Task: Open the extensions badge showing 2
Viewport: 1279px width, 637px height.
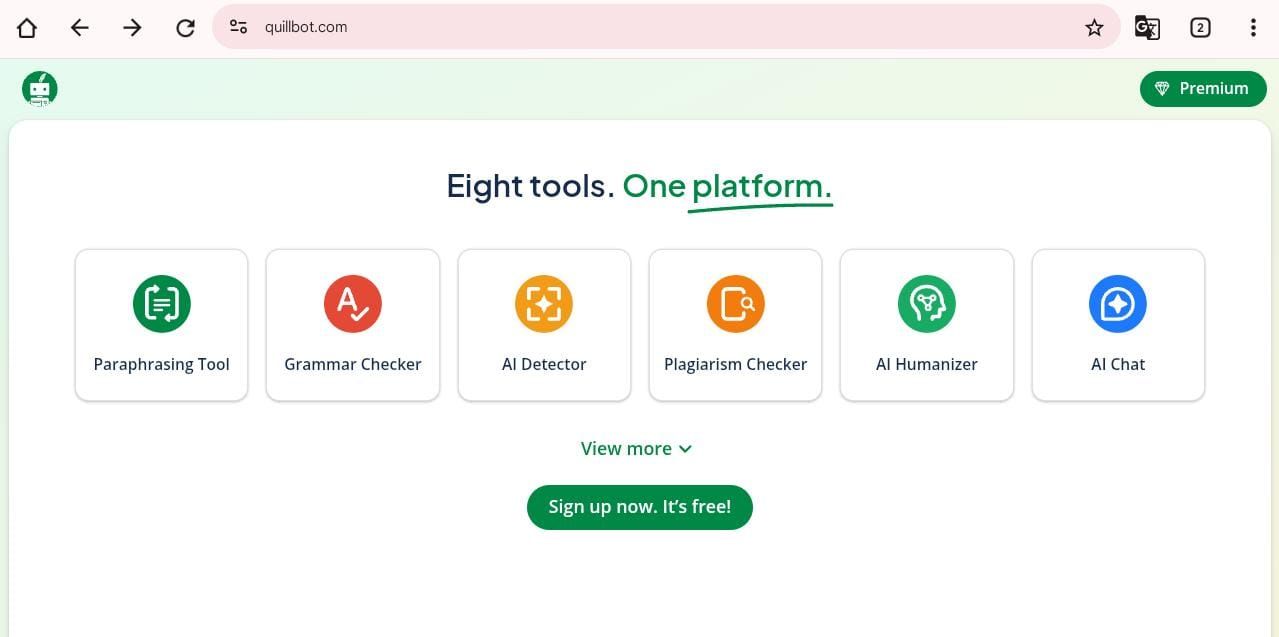Action: 1200,27
